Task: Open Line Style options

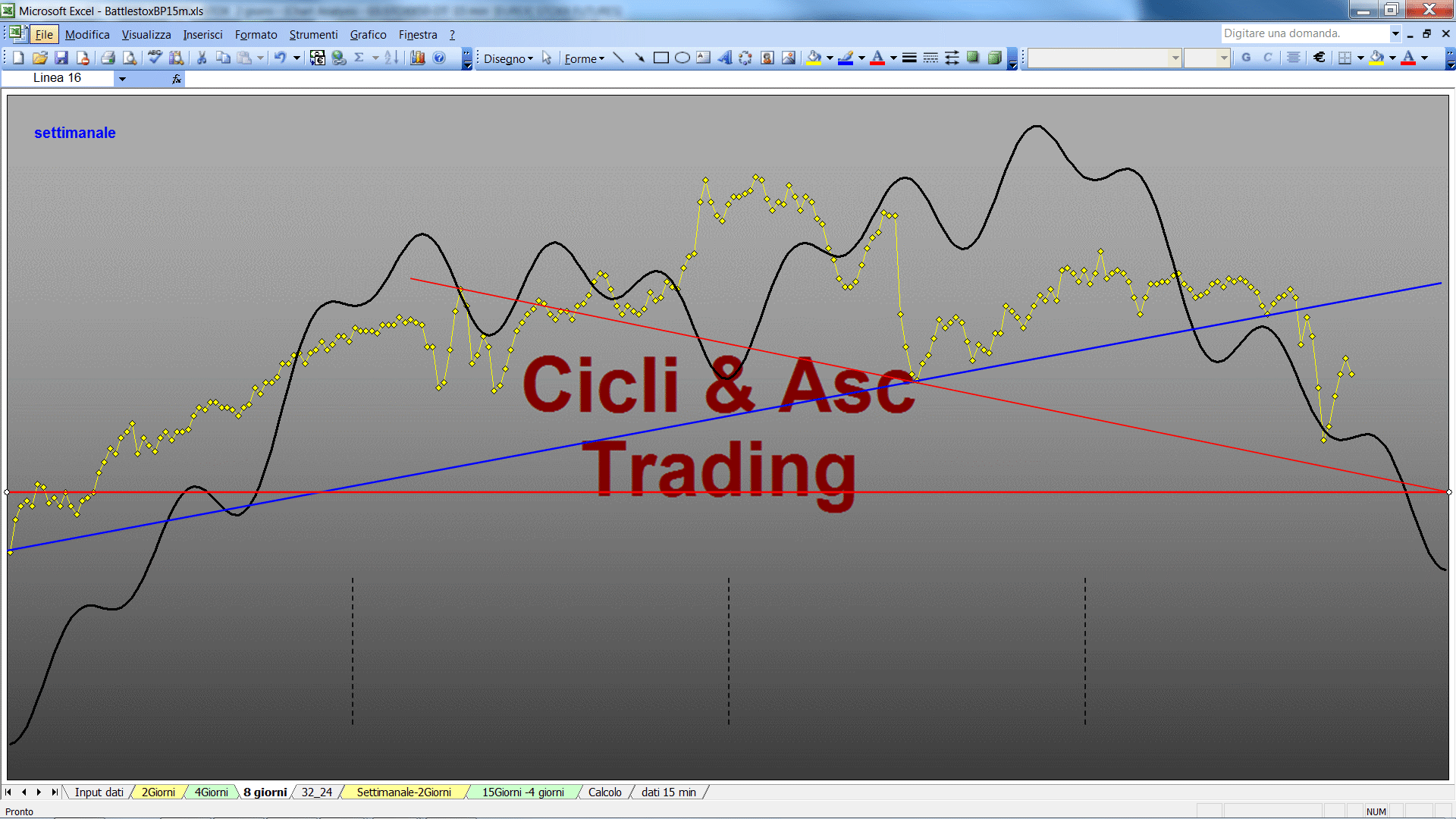Action: (909, 58)
